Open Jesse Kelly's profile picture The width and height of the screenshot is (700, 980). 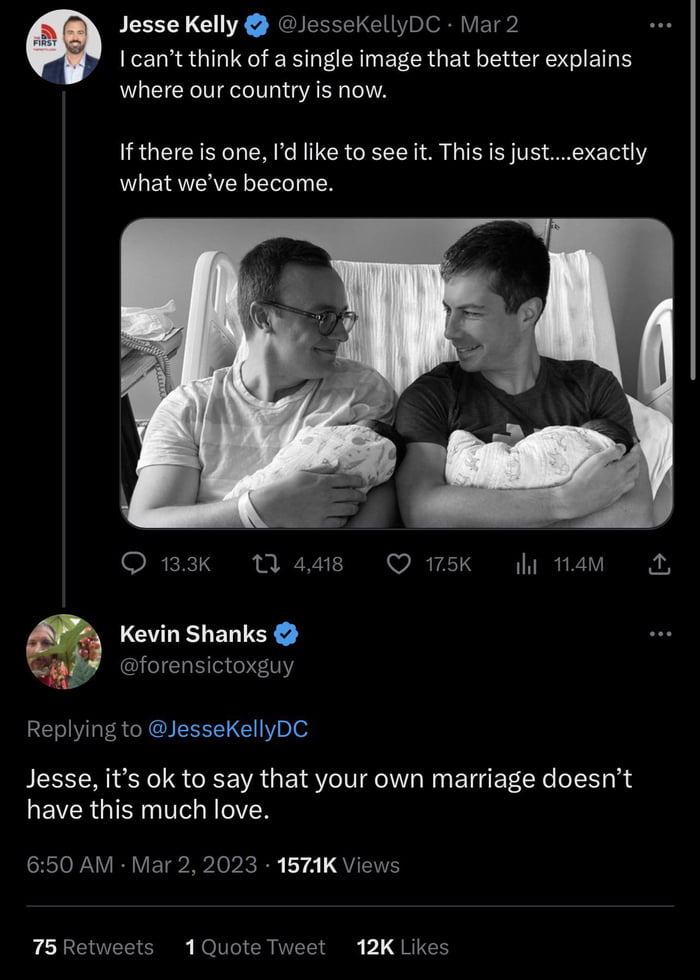coord(64,45)
